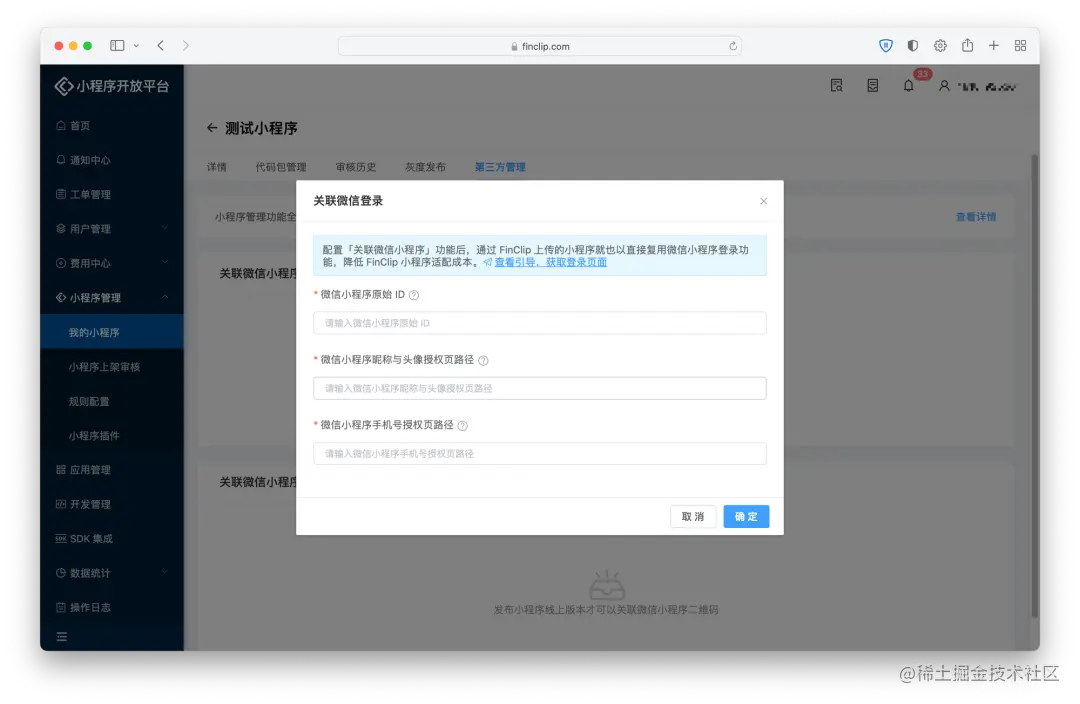Open the half-shield privacy extension icon

(913, 45)
